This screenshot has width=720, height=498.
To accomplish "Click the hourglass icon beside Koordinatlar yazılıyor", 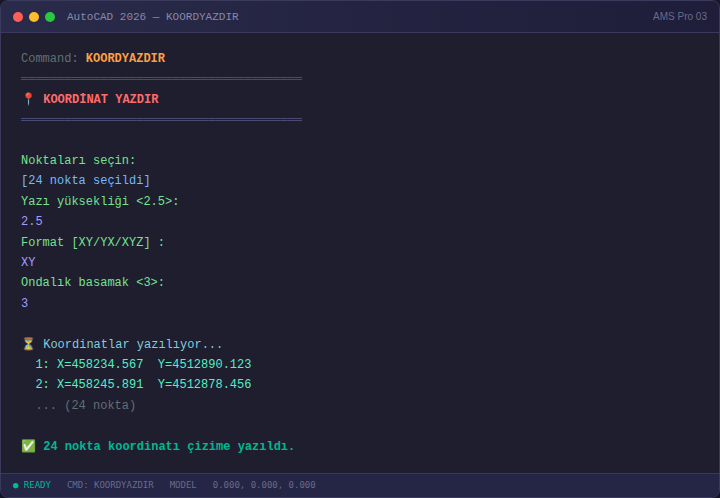I will pos(28,344).
